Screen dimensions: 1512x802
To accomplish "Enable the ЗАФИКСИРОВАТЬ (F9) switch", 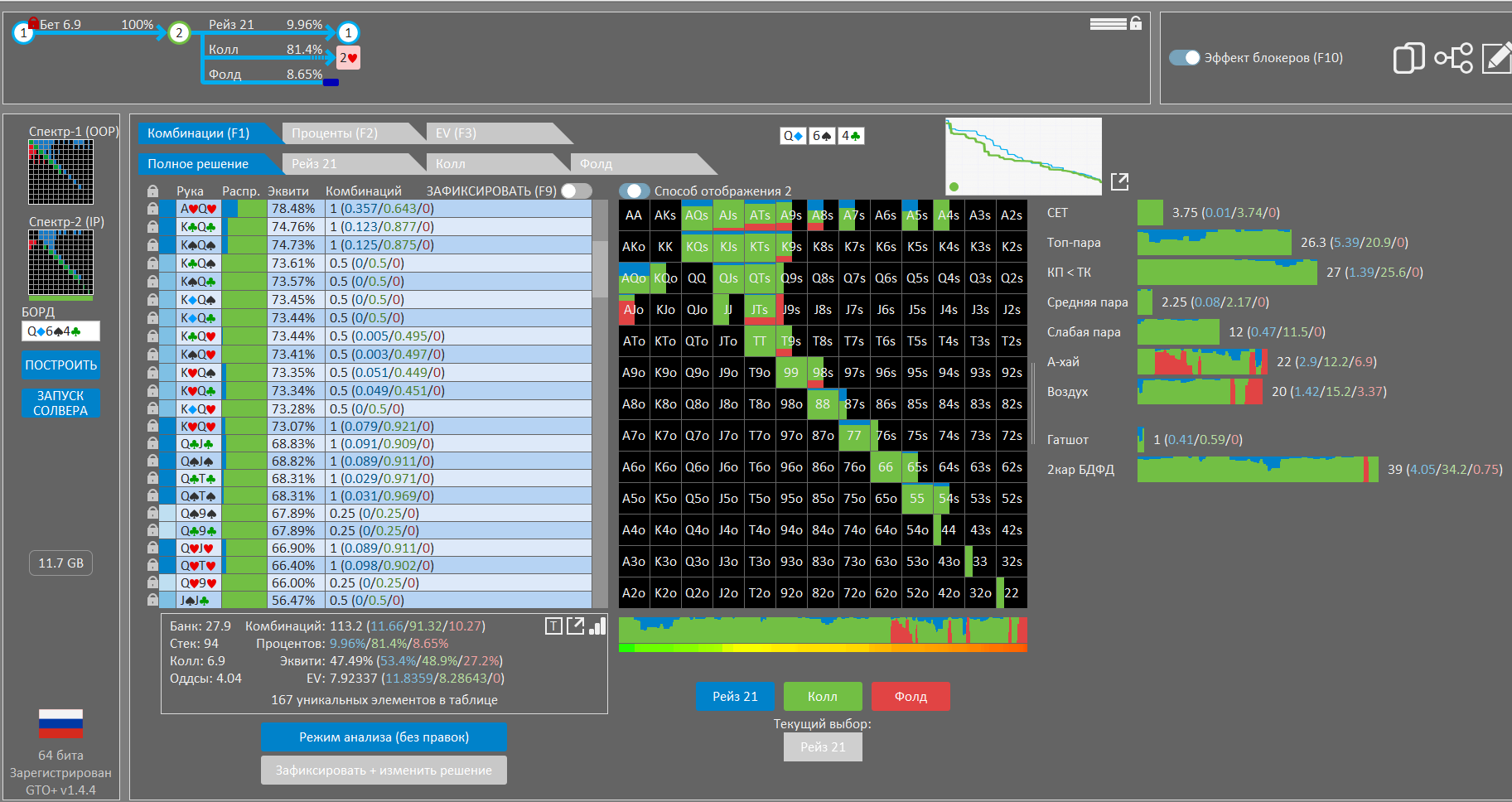I will point(576,191).
